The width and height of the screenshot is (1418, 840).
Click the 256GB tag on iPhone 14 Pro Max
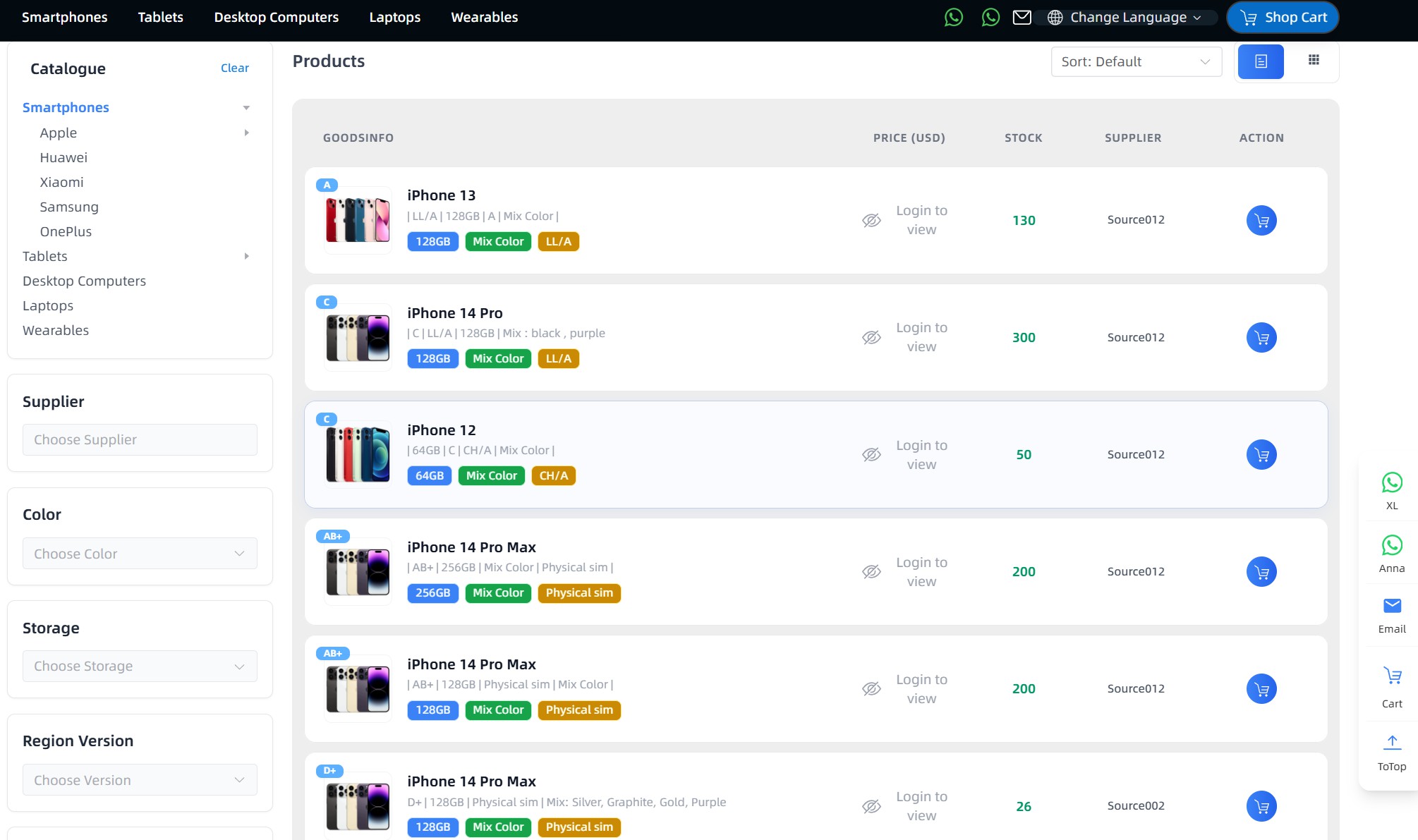coord(433,592)
